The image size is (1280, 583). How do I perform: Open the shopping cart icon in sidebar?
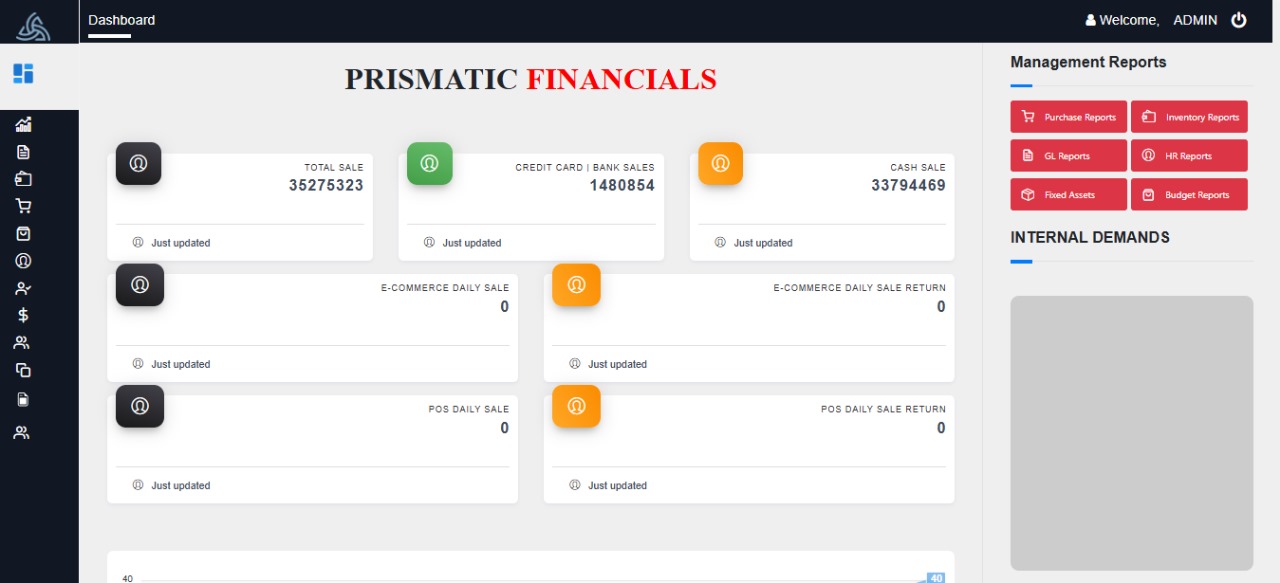23,206
